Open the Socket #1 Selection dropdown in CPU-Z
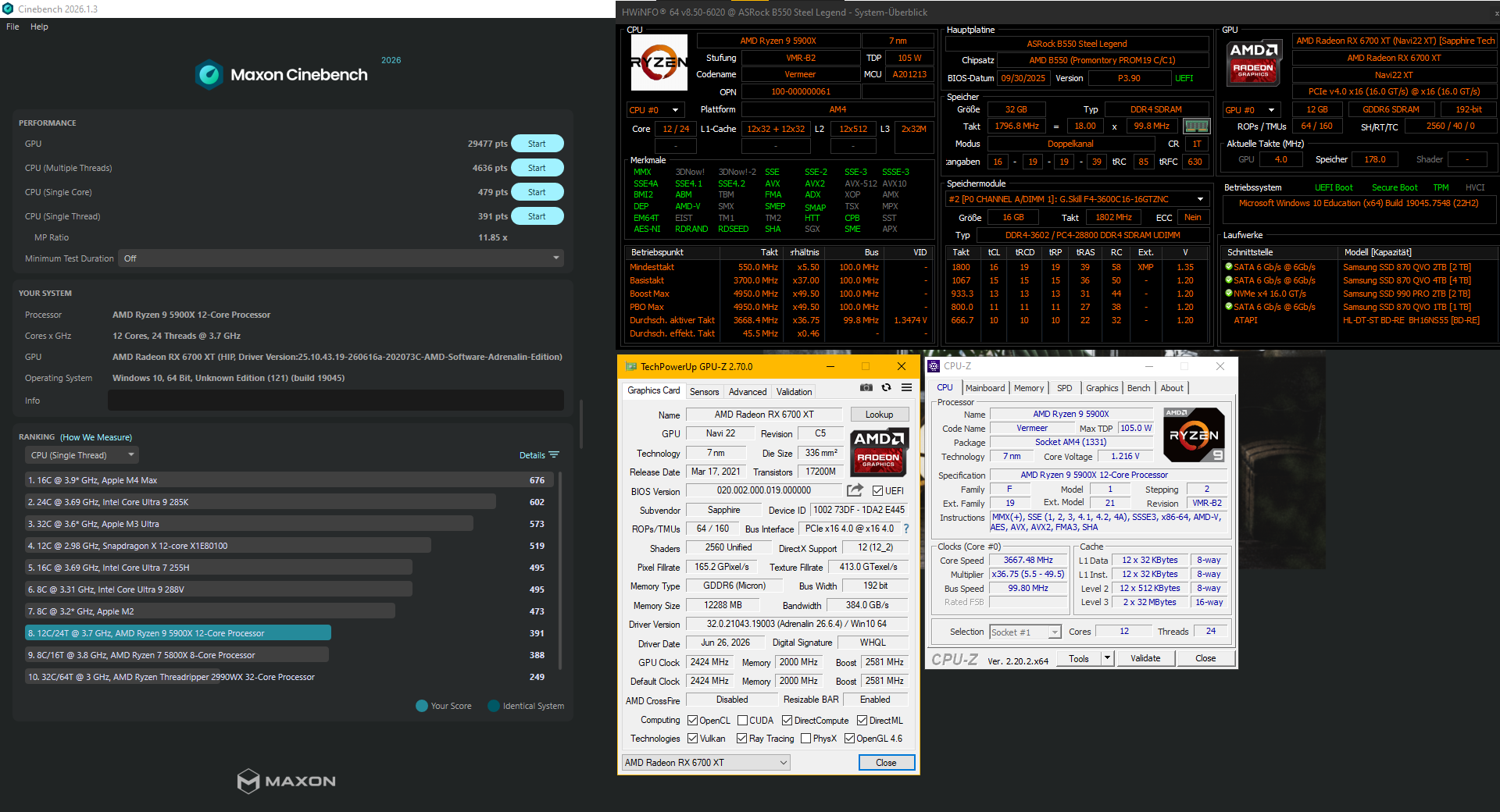The height and width of the screenshot is (812, 1500). click(x=1025, y=632)
